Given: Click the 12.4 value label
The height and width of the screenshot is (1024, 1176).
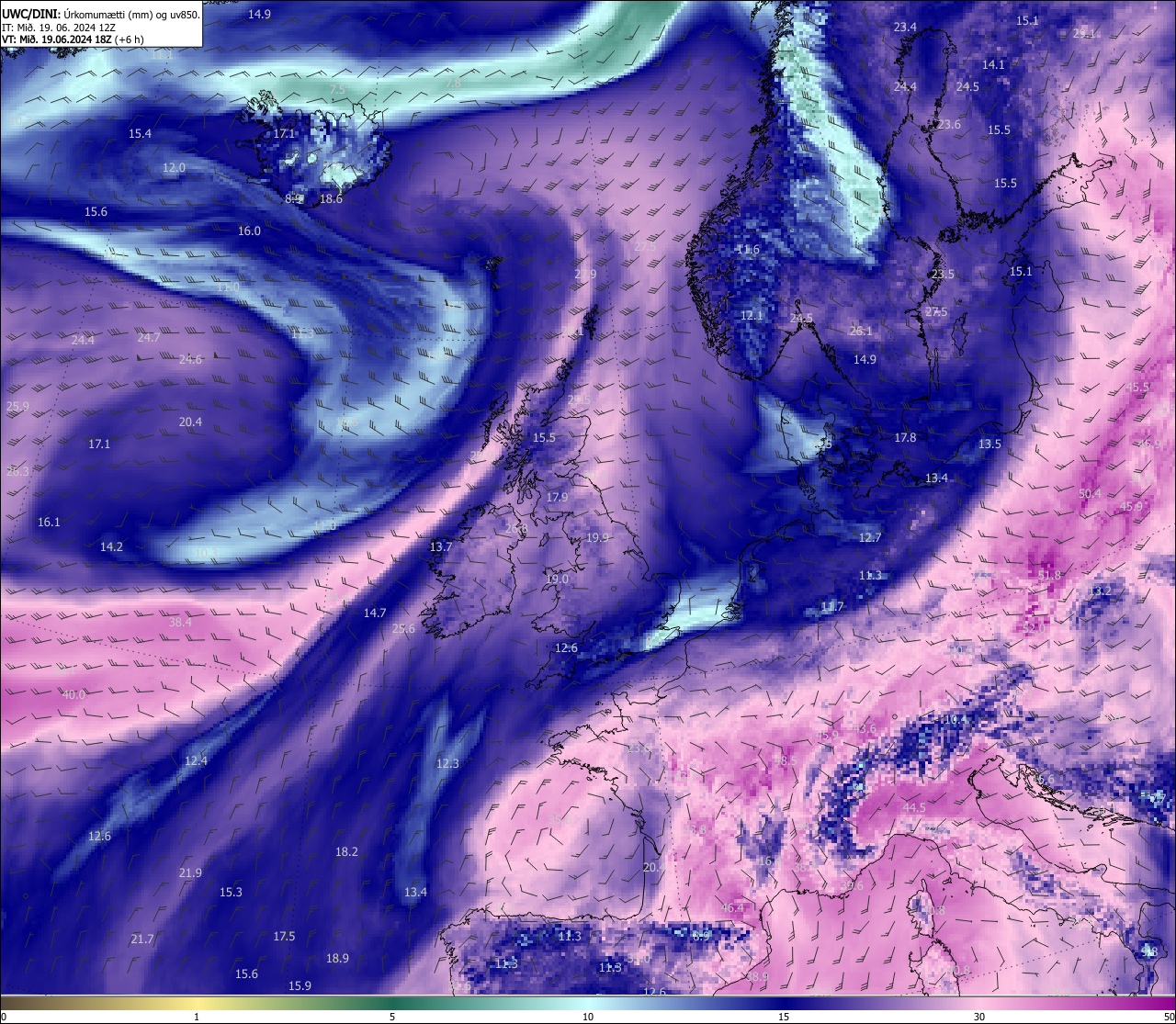Looking at the screenshot, I should click(x=196, y=761).
